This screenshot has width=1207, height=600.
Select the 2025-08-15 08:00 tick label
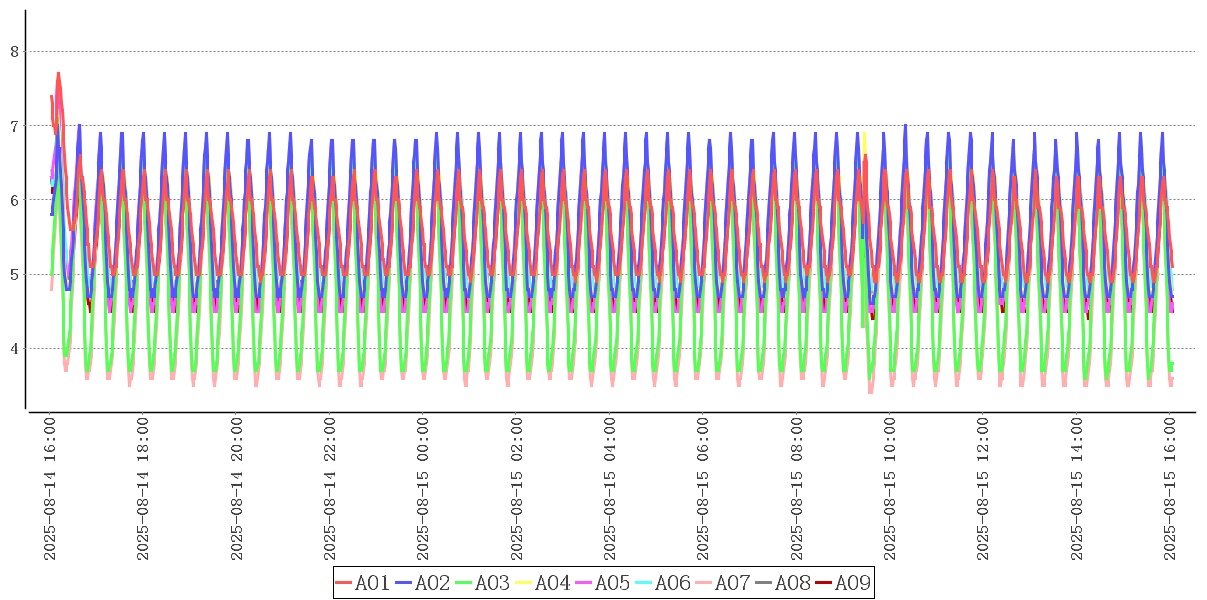(798, 489)
